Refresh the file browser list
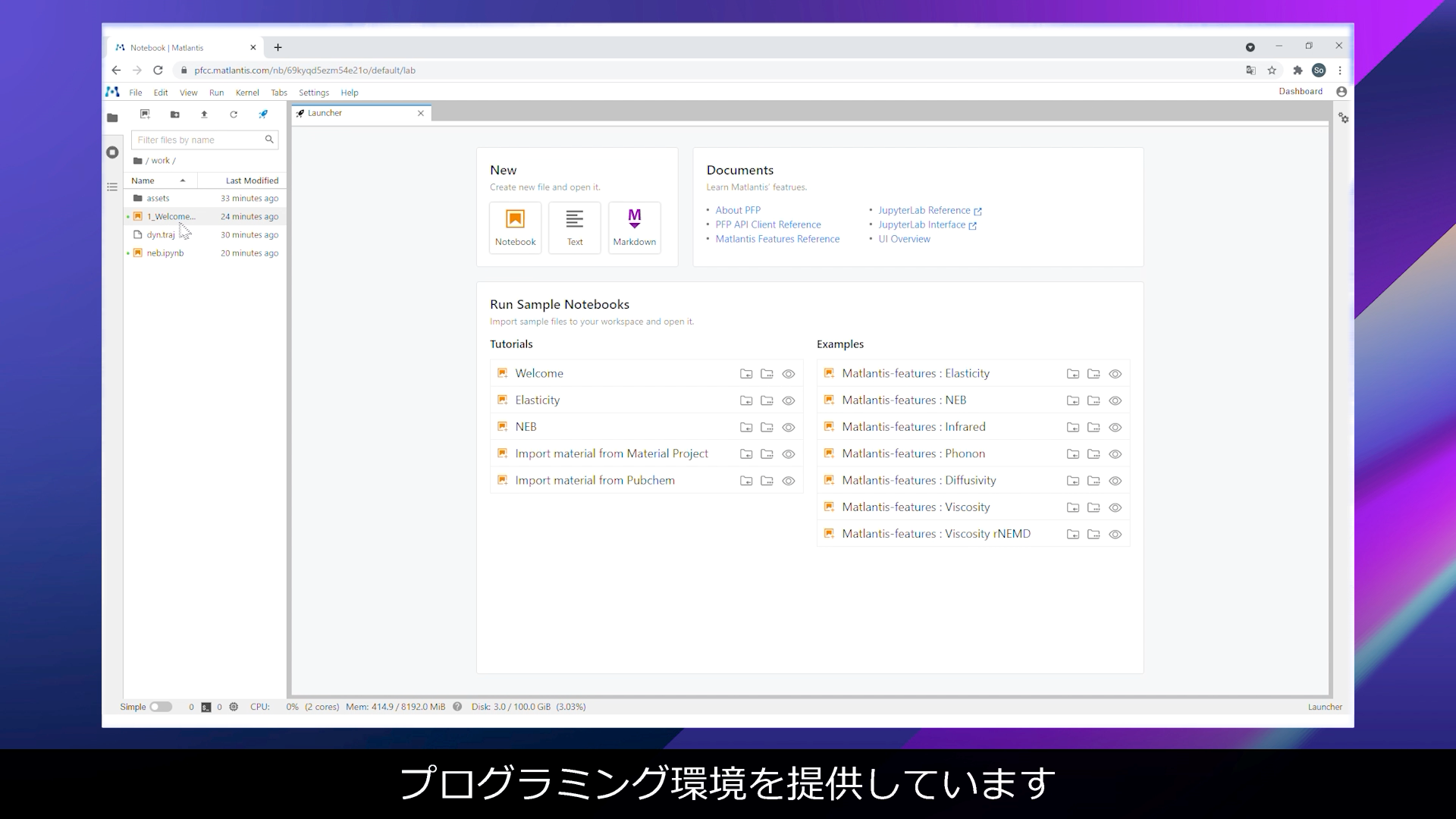This screenshot has width=1456, height=819. coord(234,115)
